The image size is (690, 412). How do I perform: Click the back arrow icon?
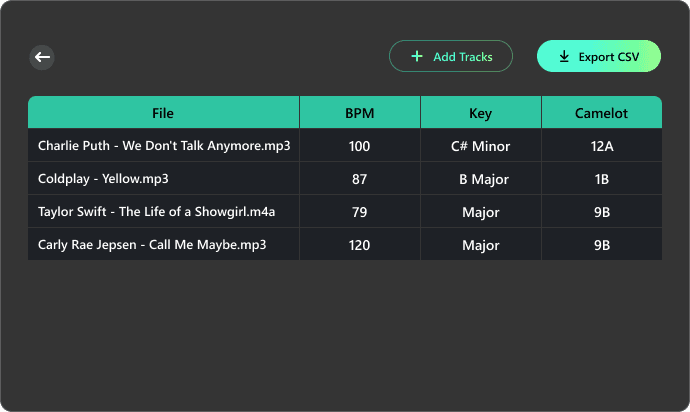[42, 57]
